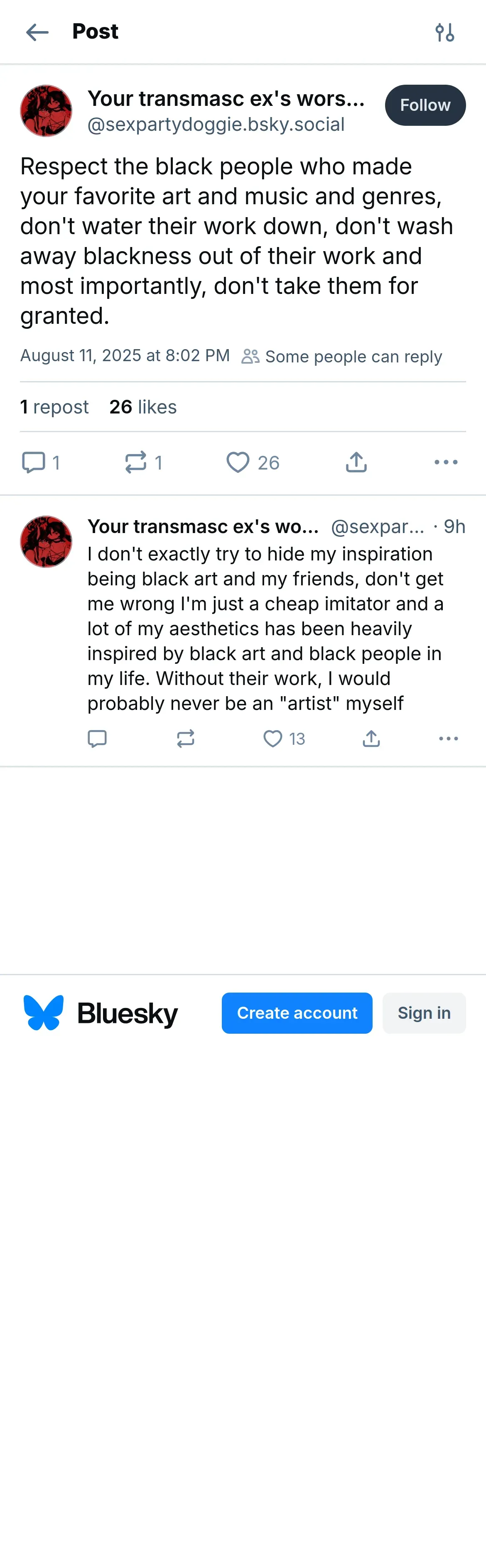Repost the reply post

(x=186, y=739)
